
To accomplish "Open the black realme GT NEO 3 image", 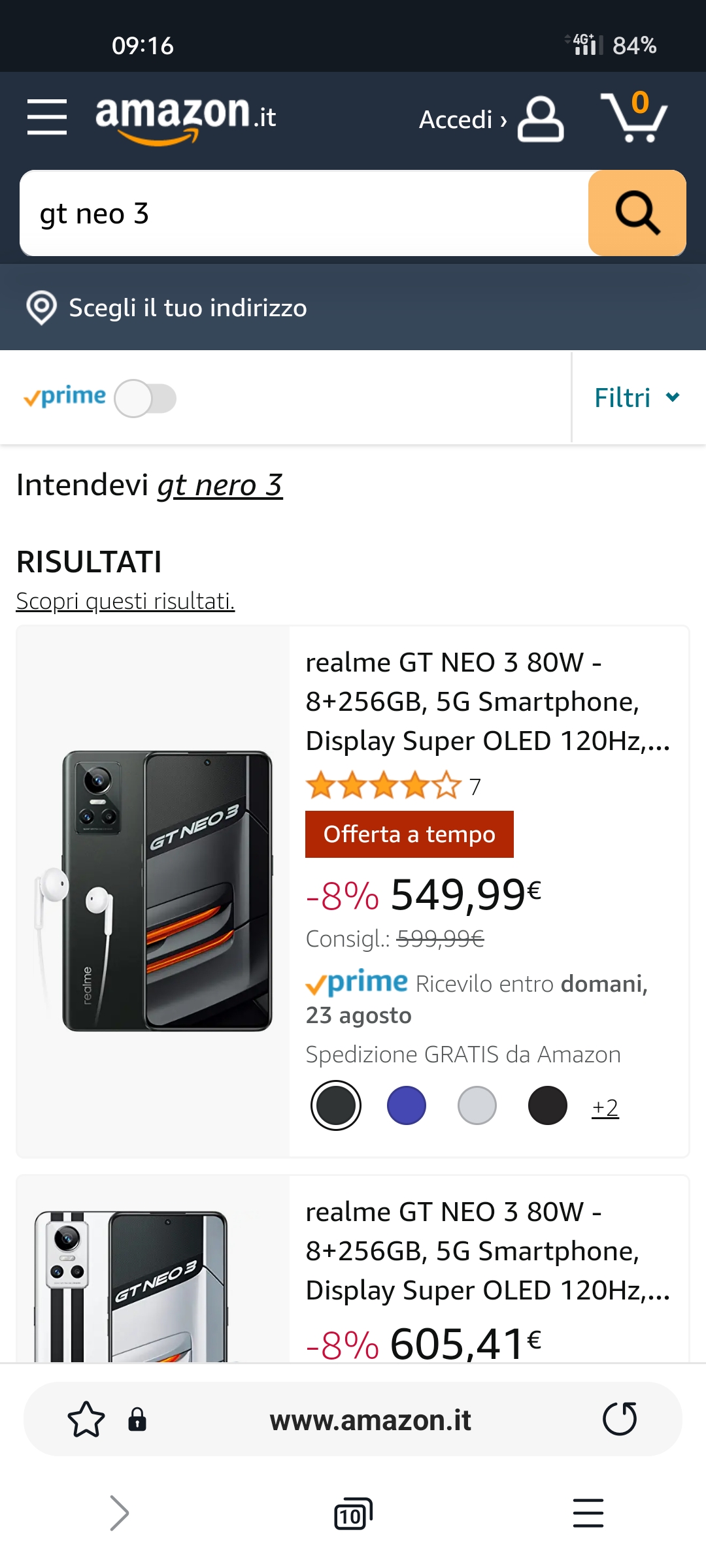I will tap(153, 891).
